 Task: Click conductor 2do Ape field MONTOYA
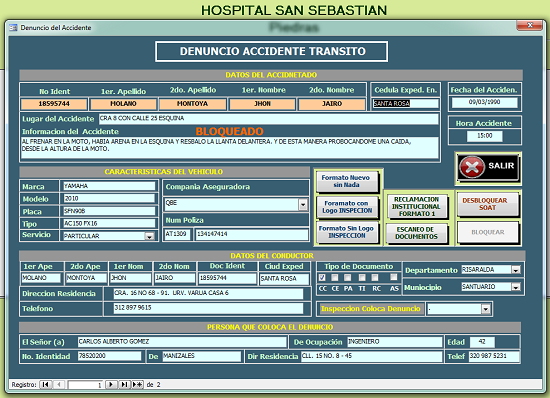point(86,278)
